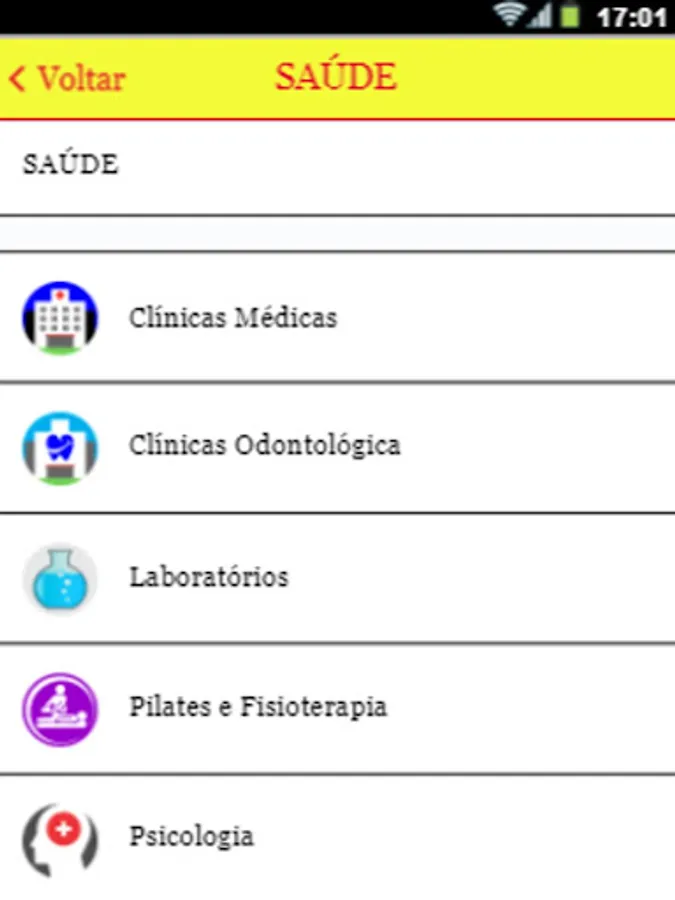Image resolution: width=675 pixels, height=900 pixels.
Task: Click the psychology head icon
Action: click(60, 838)
